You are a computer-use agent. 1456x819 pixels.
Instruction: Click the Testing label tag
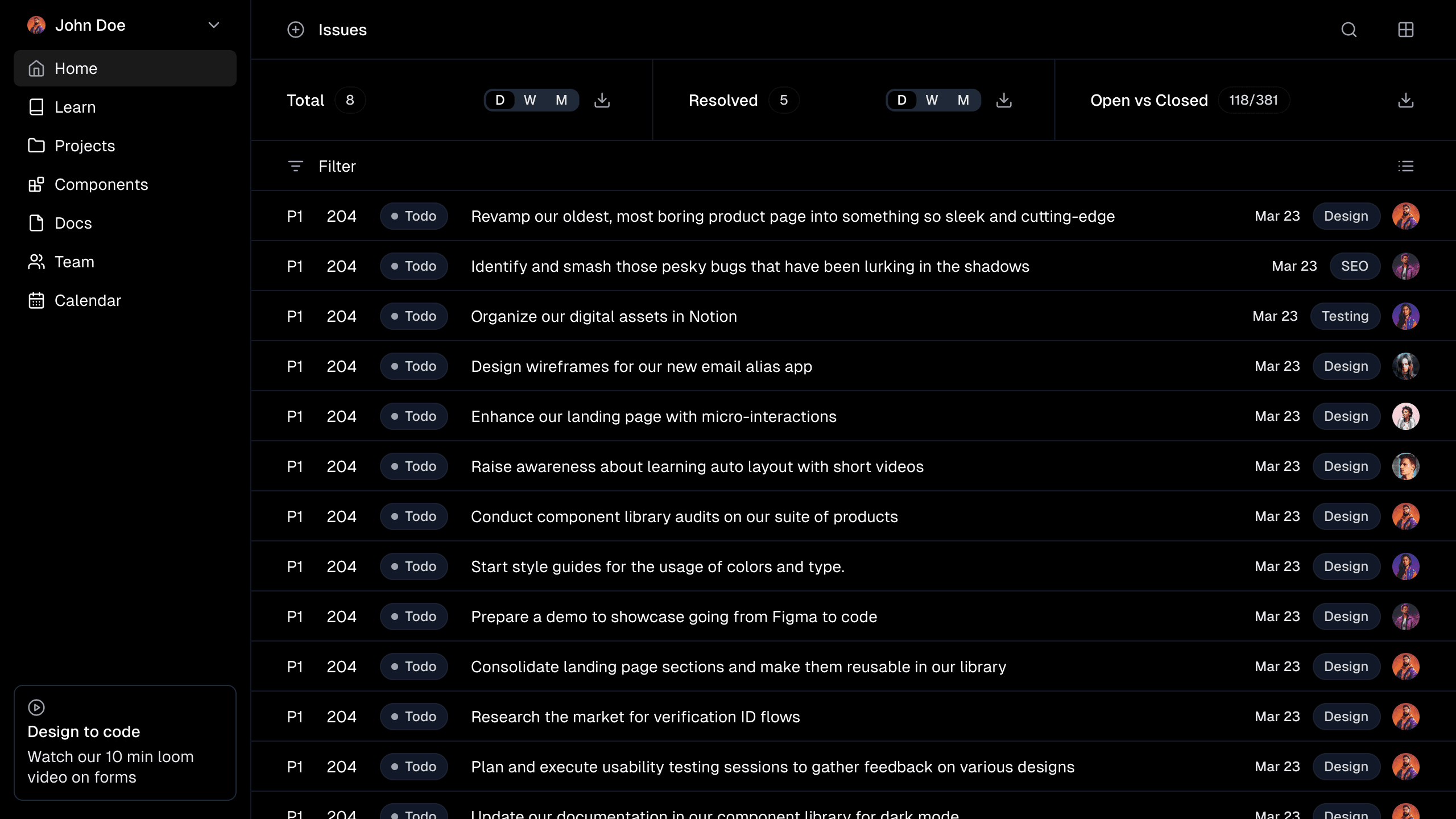tap(1345, 316)
